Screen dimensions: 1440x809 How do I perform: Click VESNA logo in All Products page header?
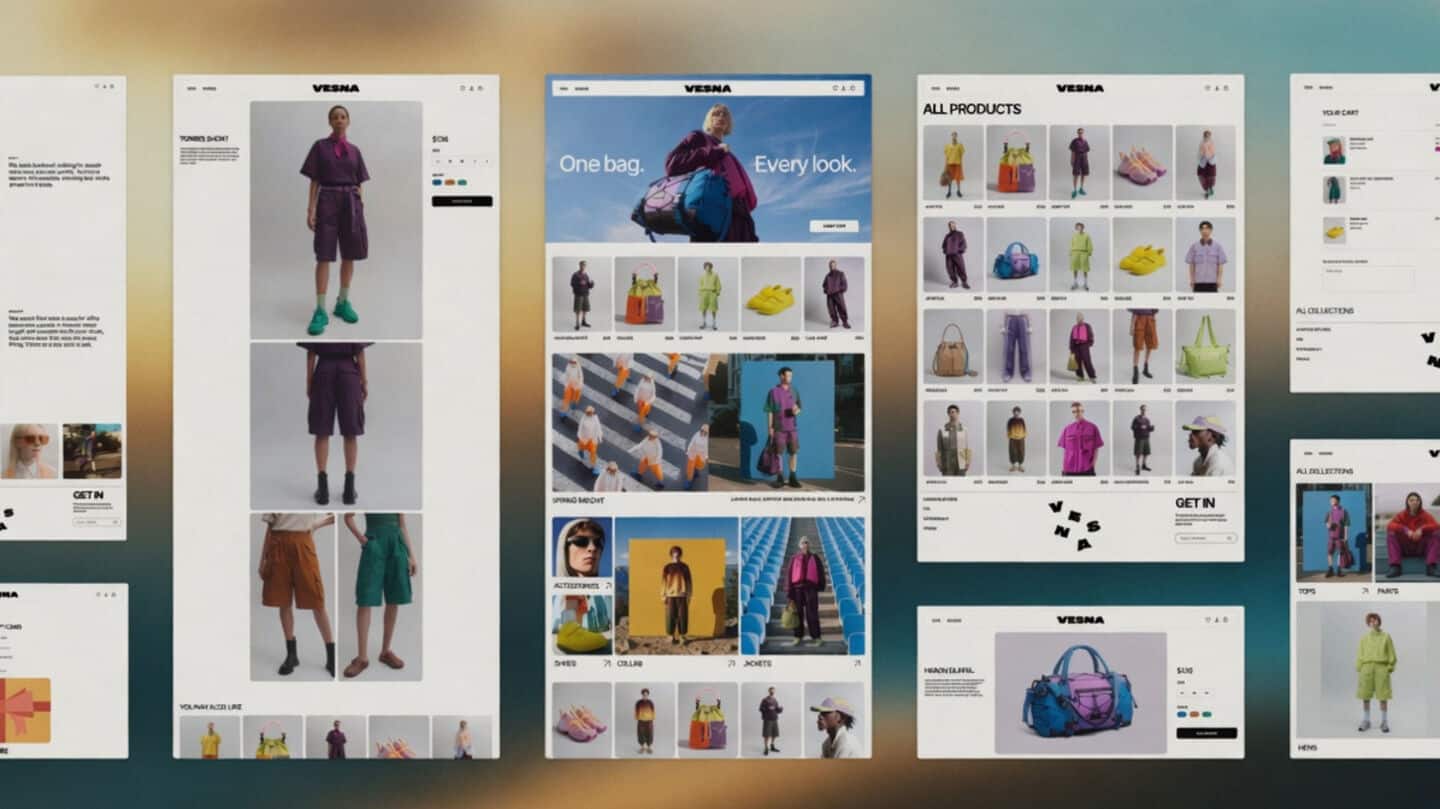click(x=1080, y=88)
